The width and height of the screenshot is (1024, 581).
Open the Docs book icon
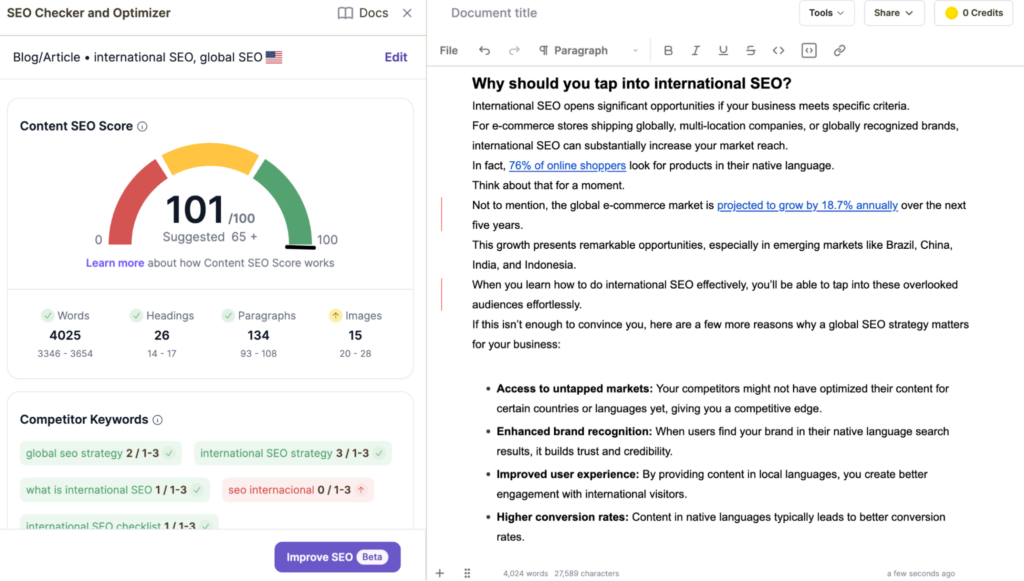click(345, 13)
